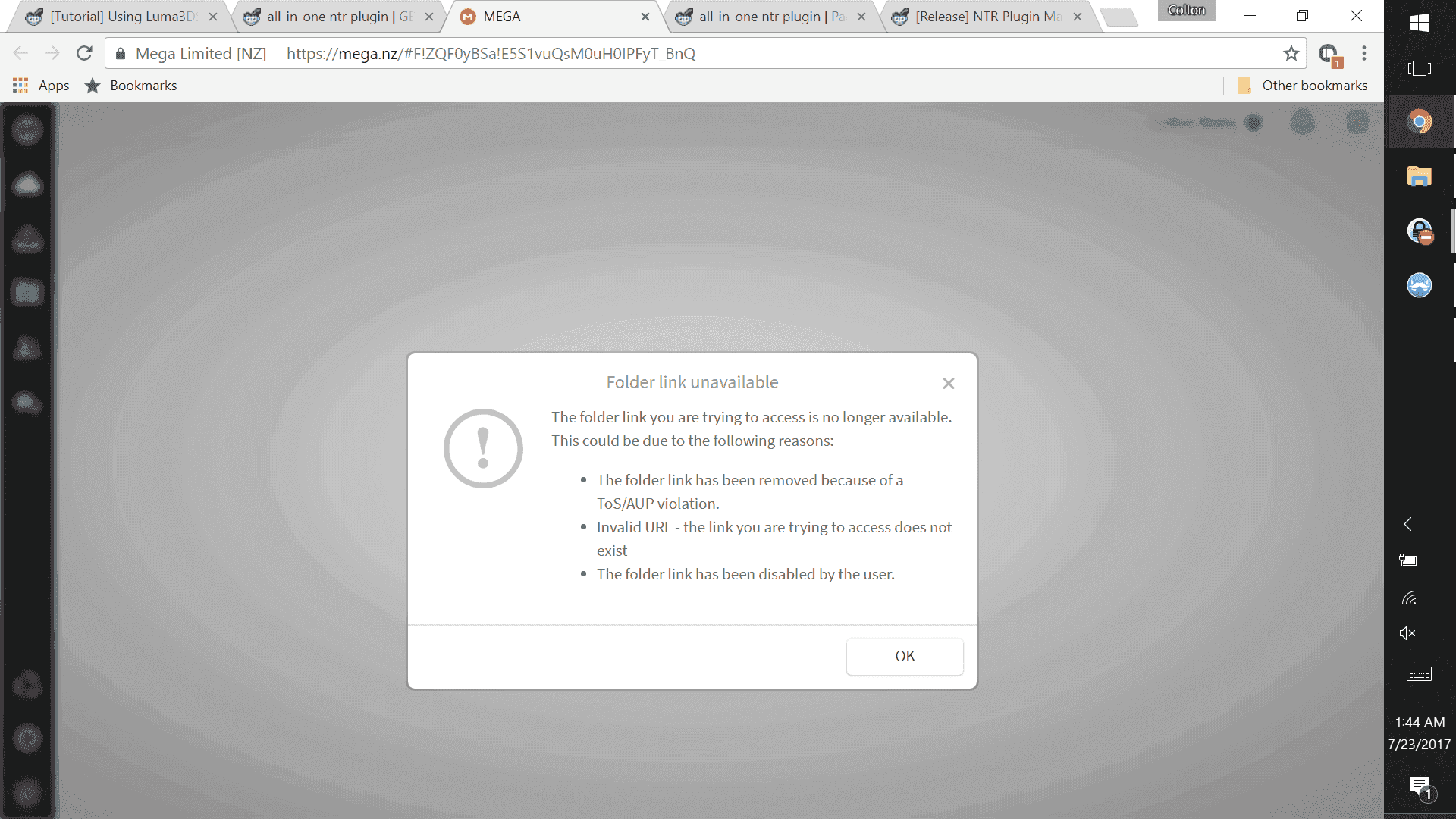
Task: Click the browser forward arrow
Action: (52, 53)
